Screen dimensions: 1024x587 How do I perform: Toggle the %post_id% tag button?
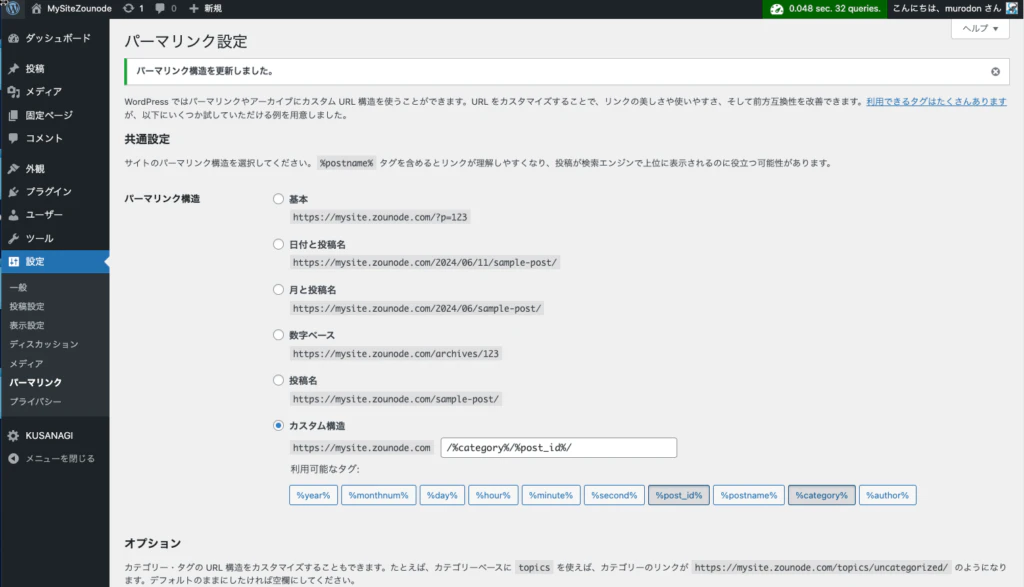(679, 495)
